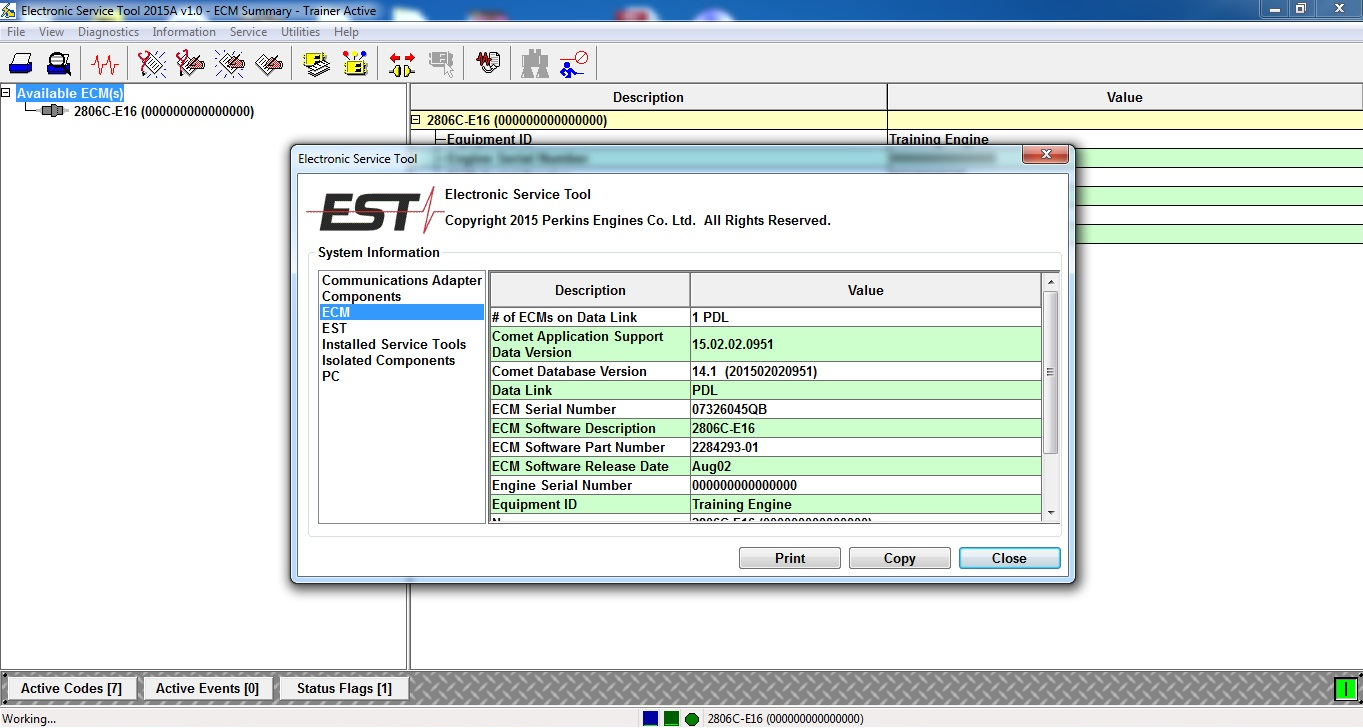The image size is (1363, 728).
Task: Select Communications Adapter in System Information list
Action: tap(402, 280)
